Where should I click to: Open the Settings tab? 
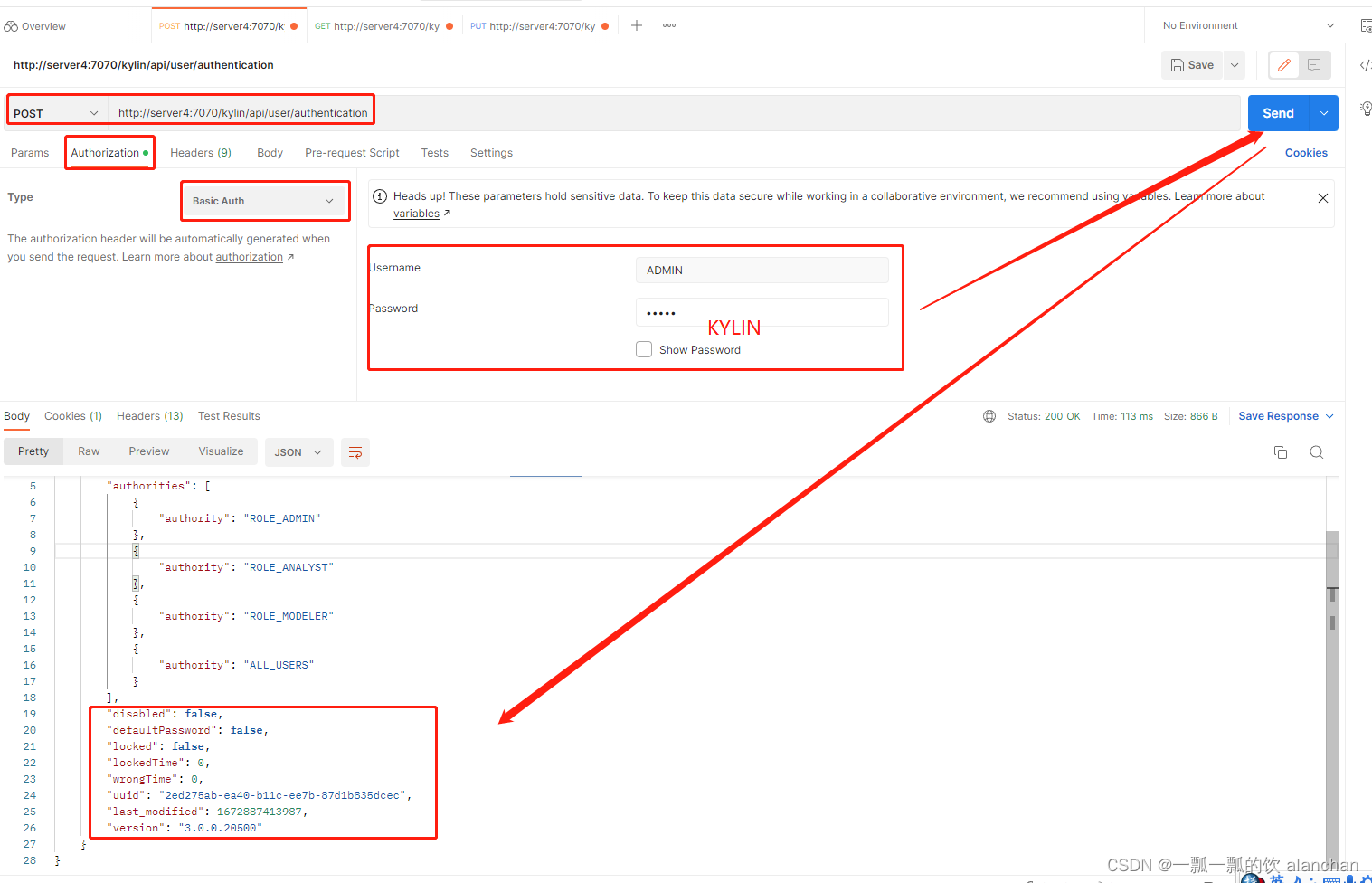pos(491,153)
